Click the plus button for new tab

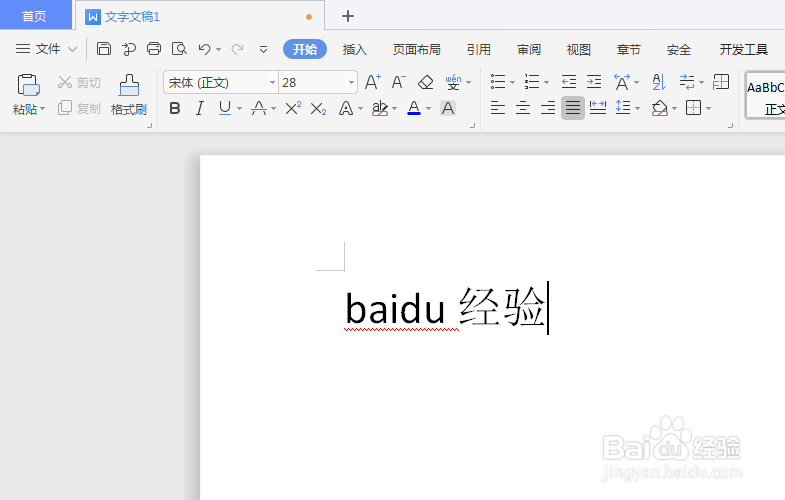click(348, 16)
